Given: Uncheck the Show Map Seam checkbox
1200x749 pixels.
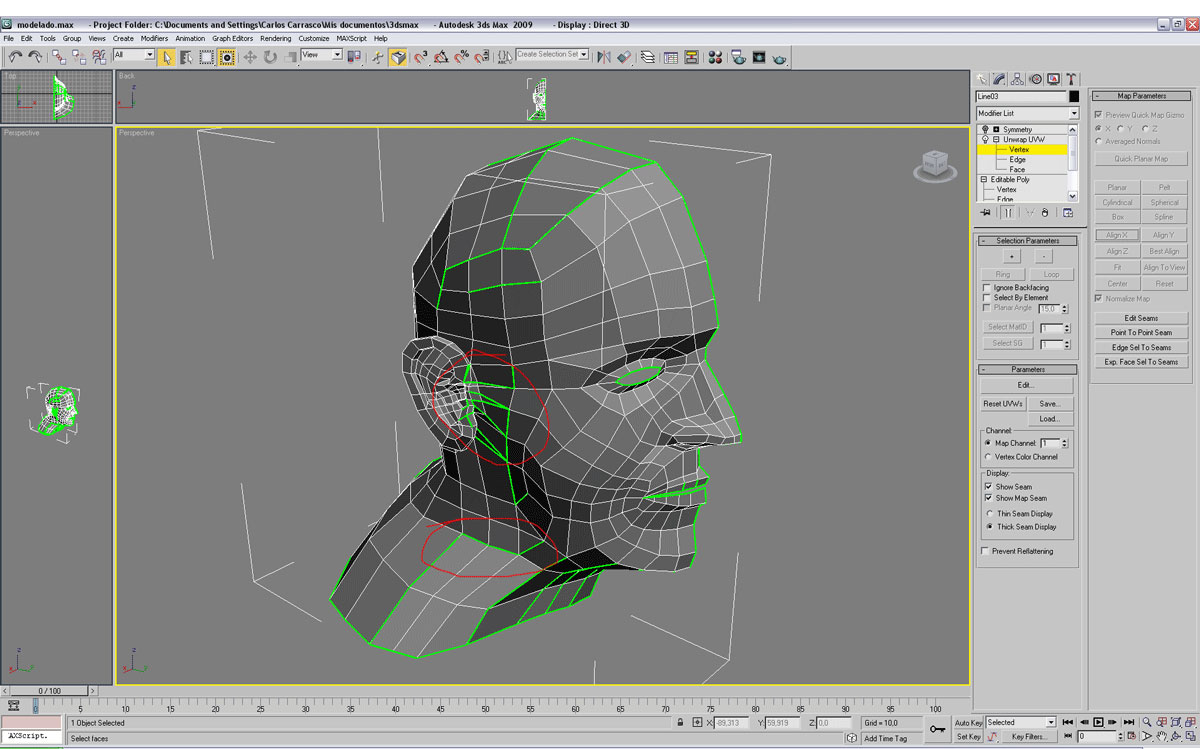Looking at the screenshot, I should pyautogui.click(x=989, y=497).
